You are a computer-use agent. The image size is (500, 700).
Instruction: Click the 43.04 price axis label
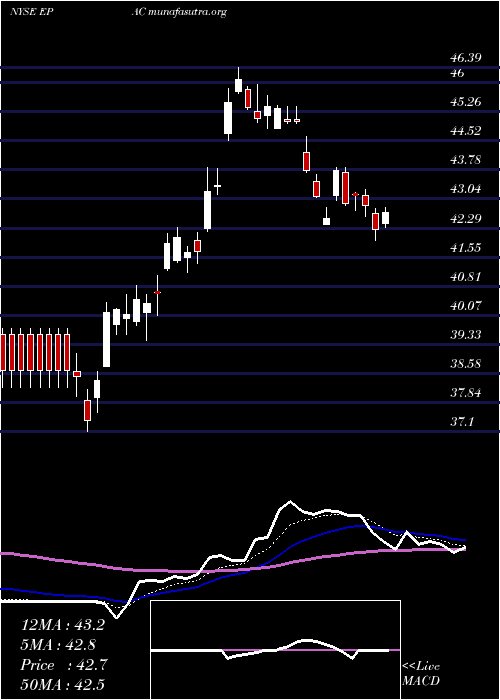466,189
